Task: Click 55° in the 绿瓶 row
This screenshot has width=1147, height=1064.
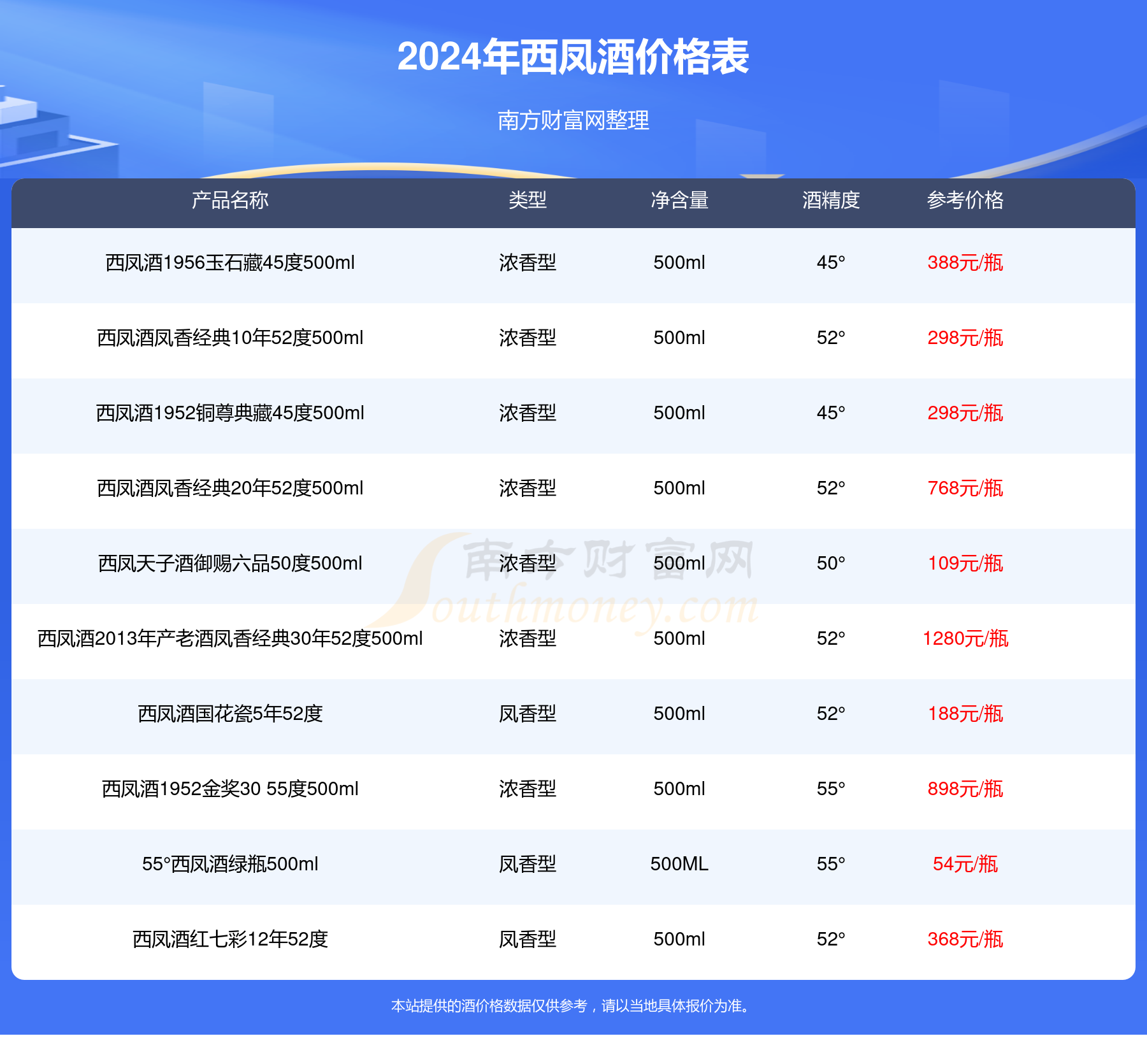Action: (831, 864)
